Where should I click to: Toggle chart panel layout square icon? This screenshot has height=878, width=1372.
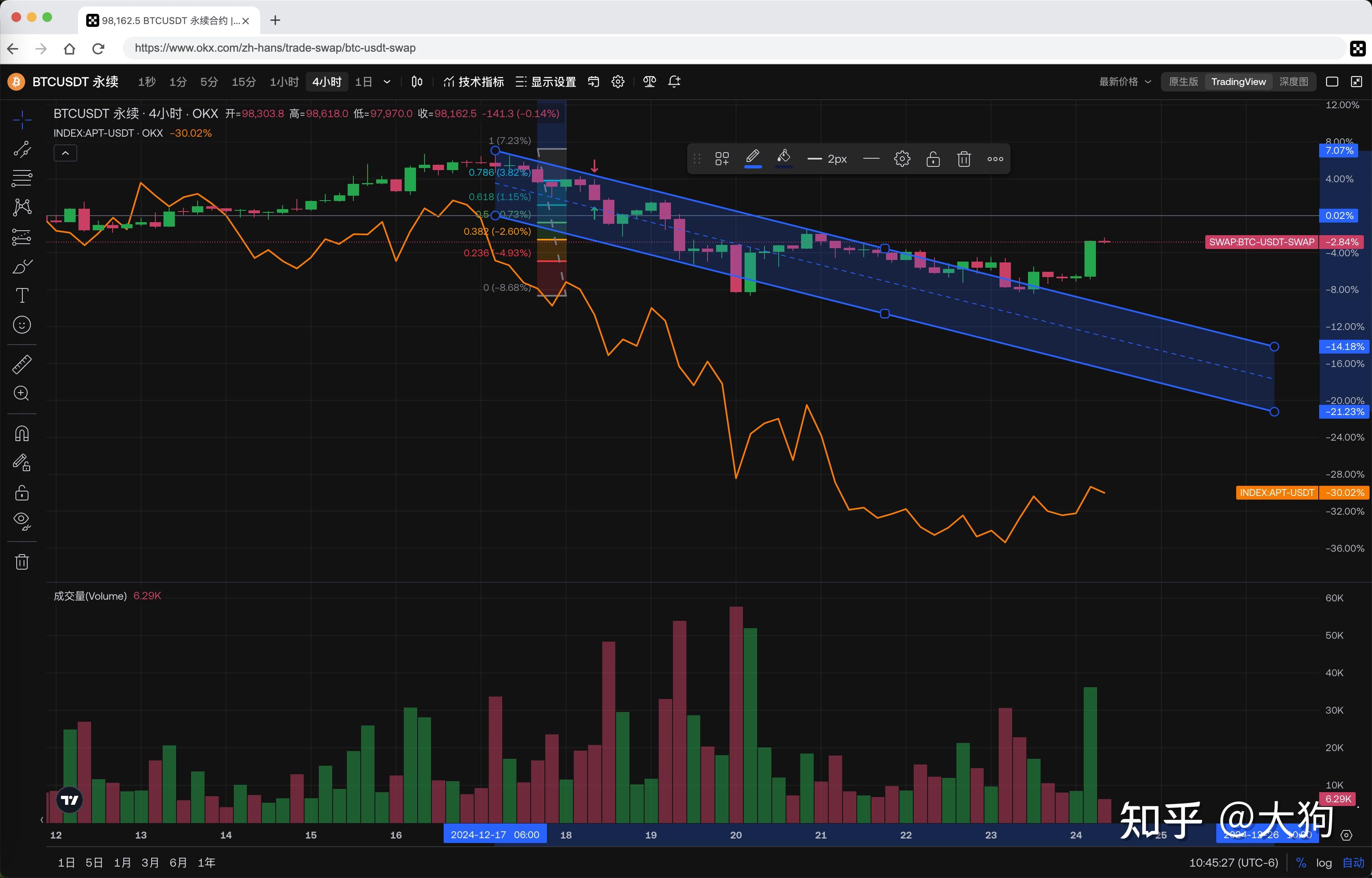1332,81
